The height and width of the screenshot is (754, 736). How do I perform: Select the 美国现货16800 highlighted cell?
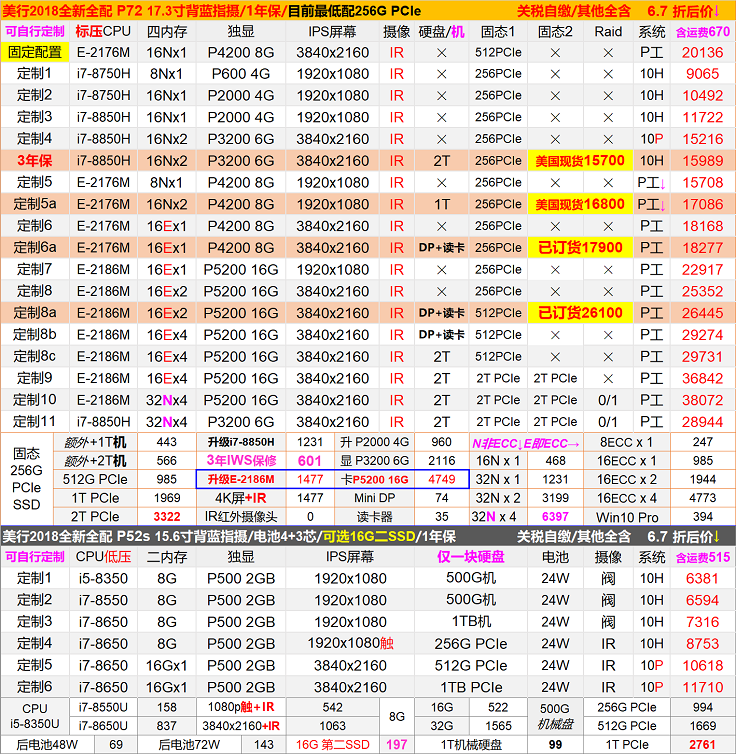(x=580, y=204)
